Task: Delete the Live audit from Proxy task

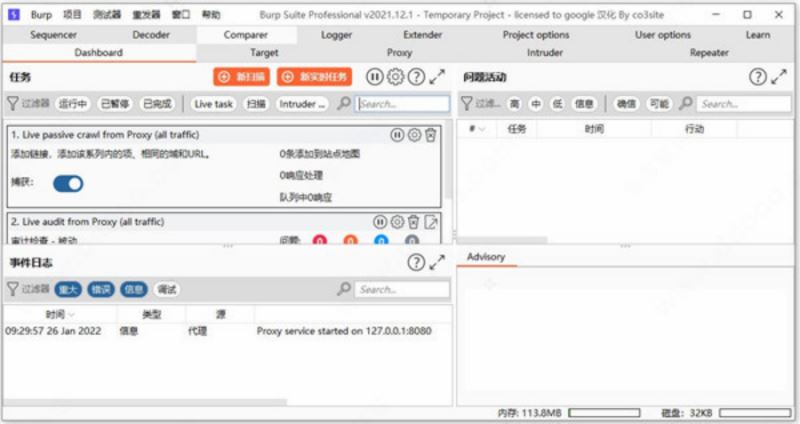Action: click(x=414, y=222)
